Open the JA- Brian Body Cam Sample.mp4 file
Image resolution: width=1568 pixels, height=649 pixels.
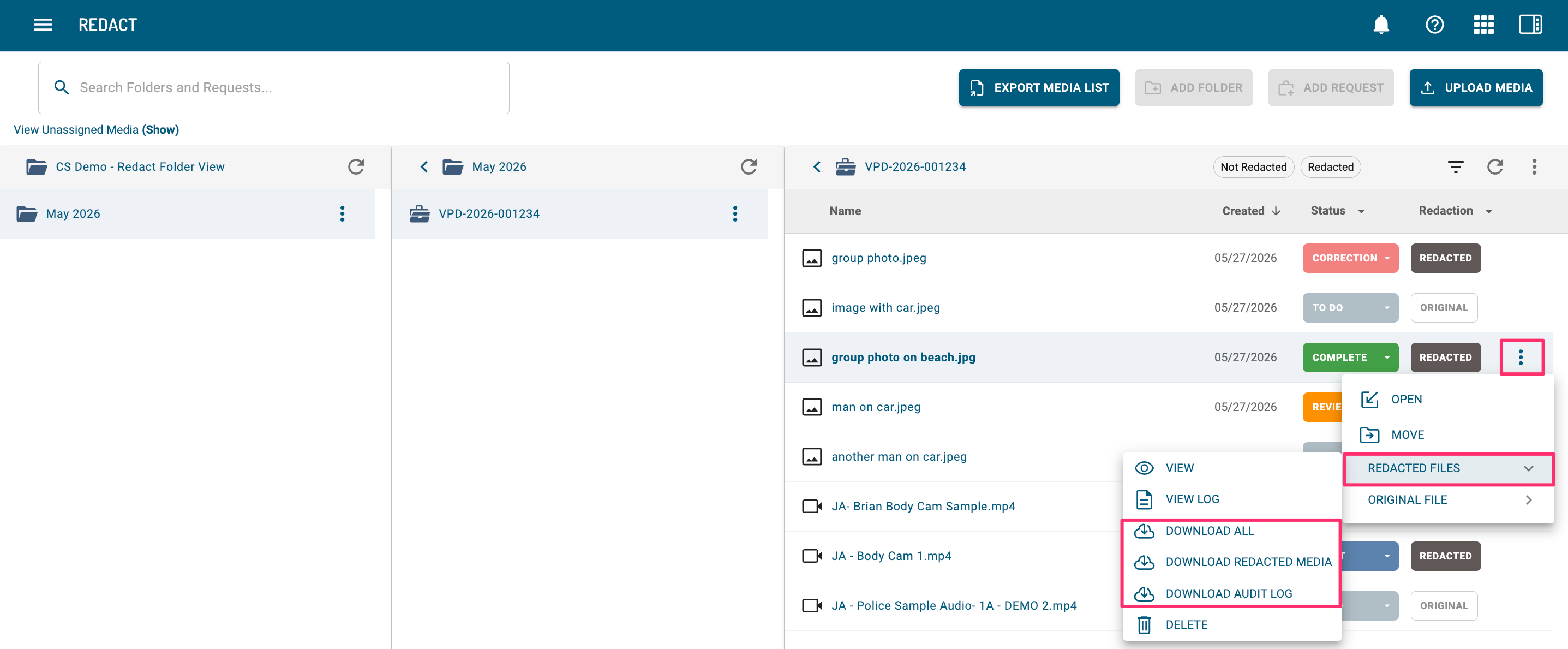(x=923, y=507)
